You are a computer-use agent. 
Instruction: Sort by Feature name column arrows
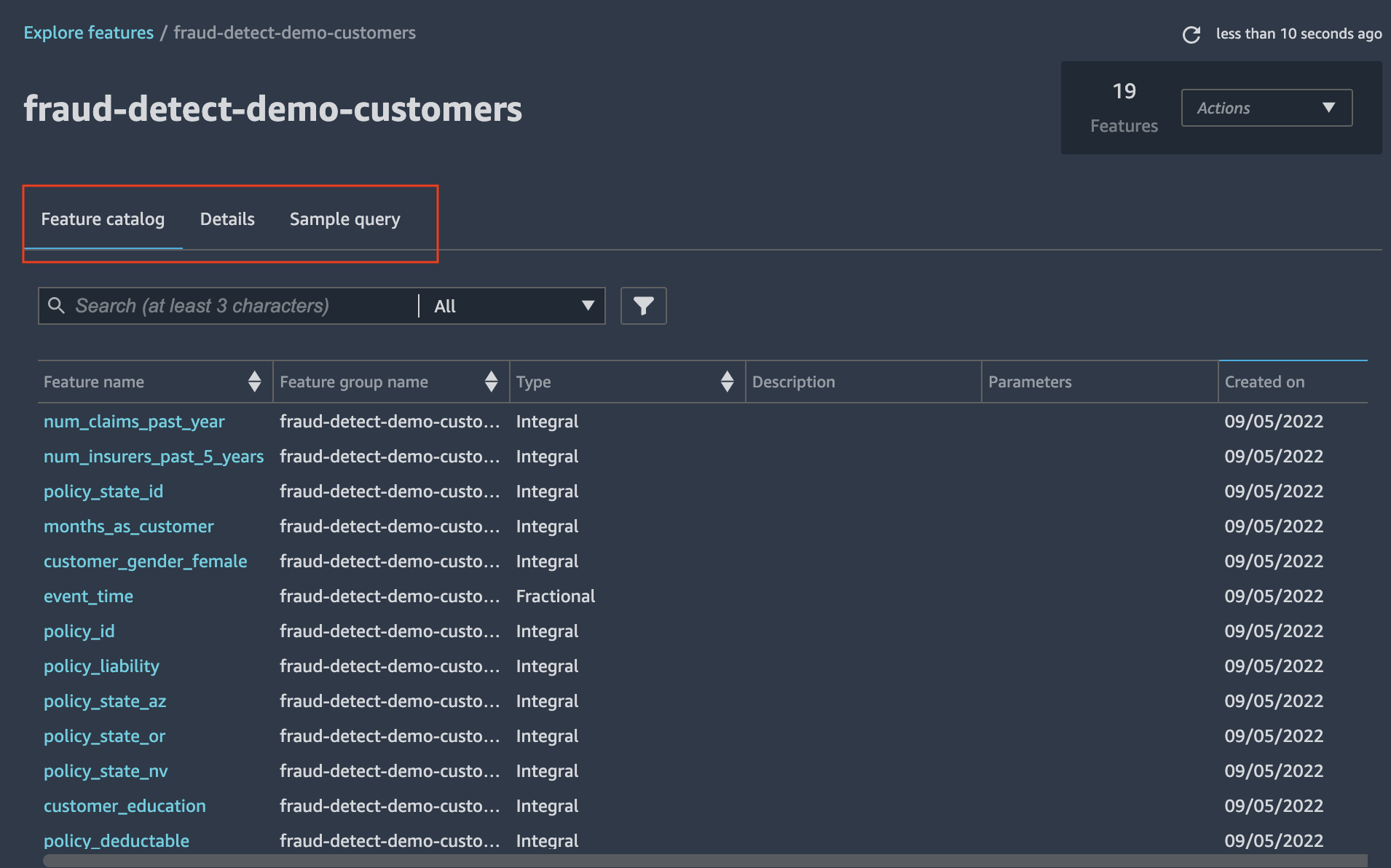pos(254,381)
